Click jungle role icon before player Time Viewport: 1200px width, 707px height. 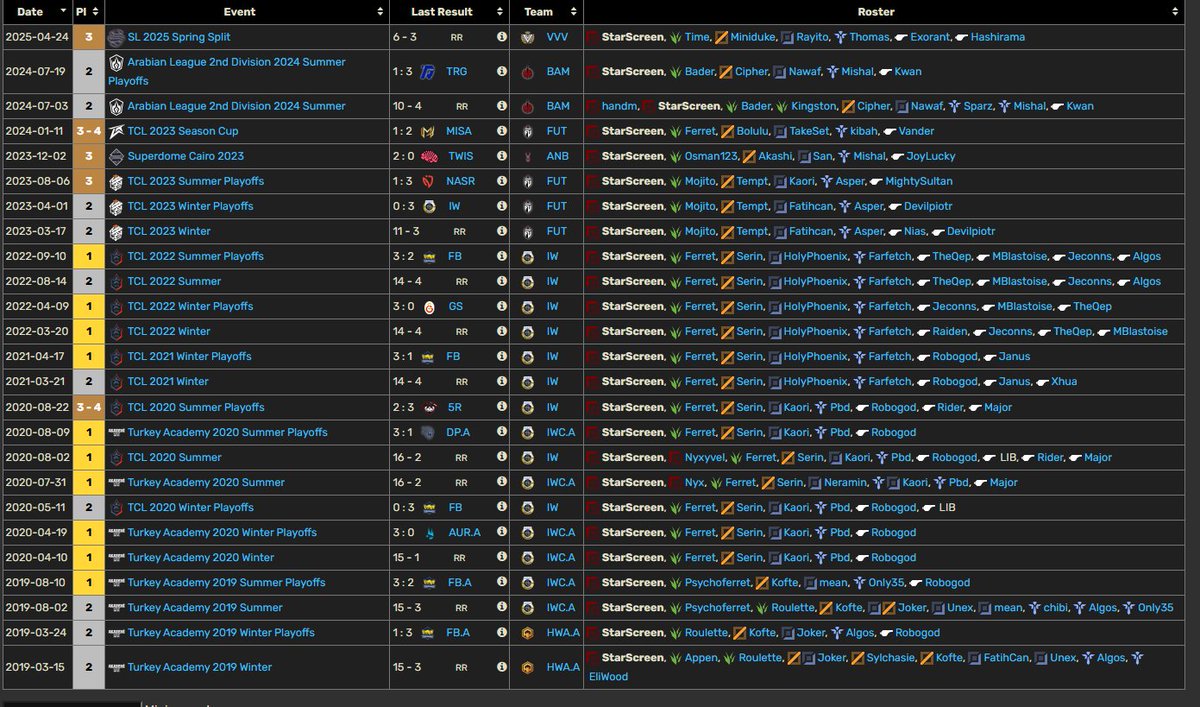675,37
